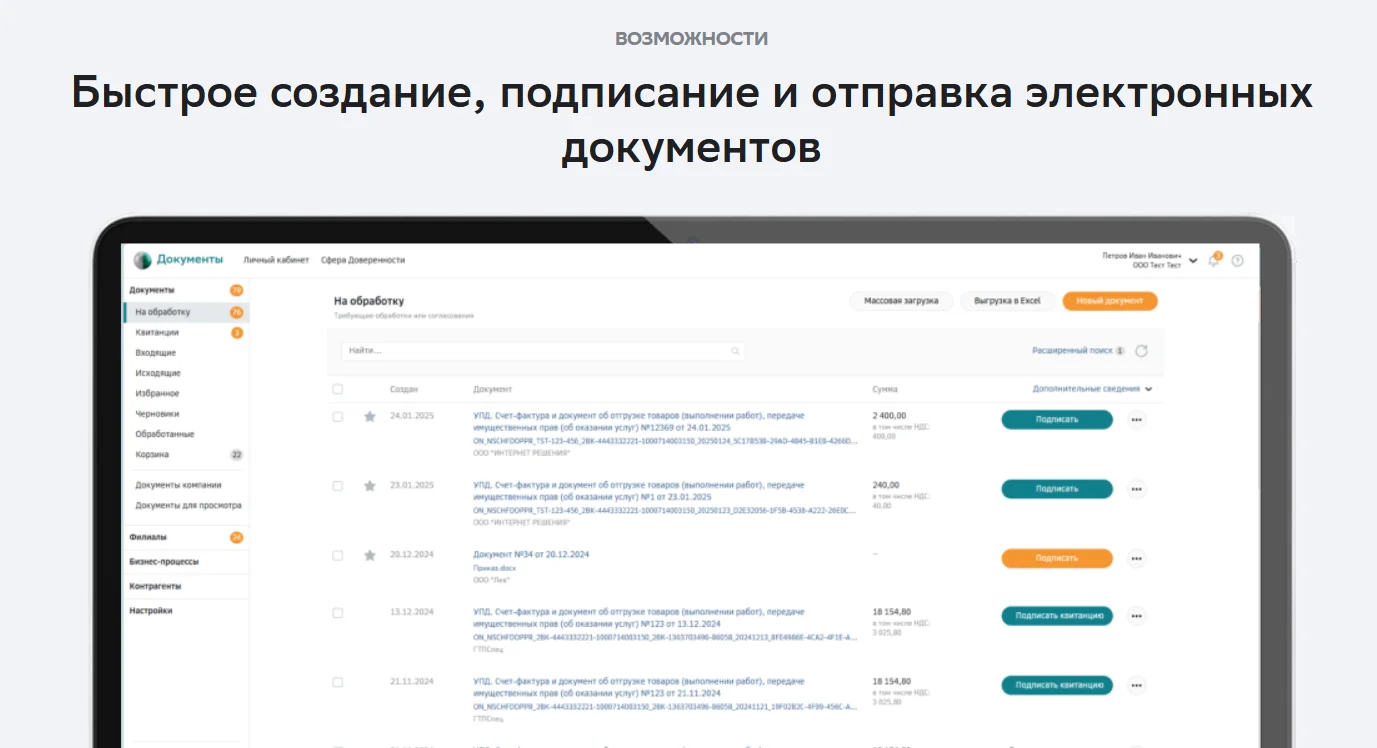Create a document with the Новый документ button
Screen dimensions: 1377x748
1110,301
